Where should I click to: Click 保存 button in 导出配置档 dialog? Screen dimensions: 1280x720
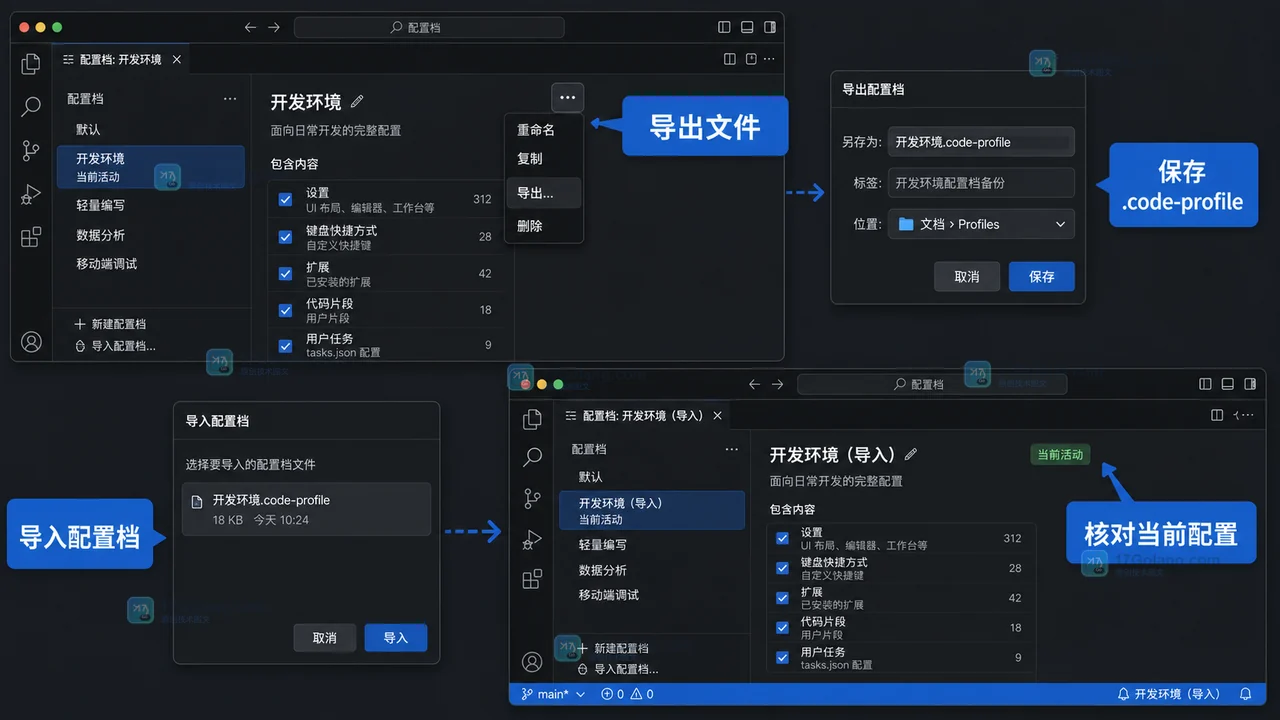(1041, 276)
